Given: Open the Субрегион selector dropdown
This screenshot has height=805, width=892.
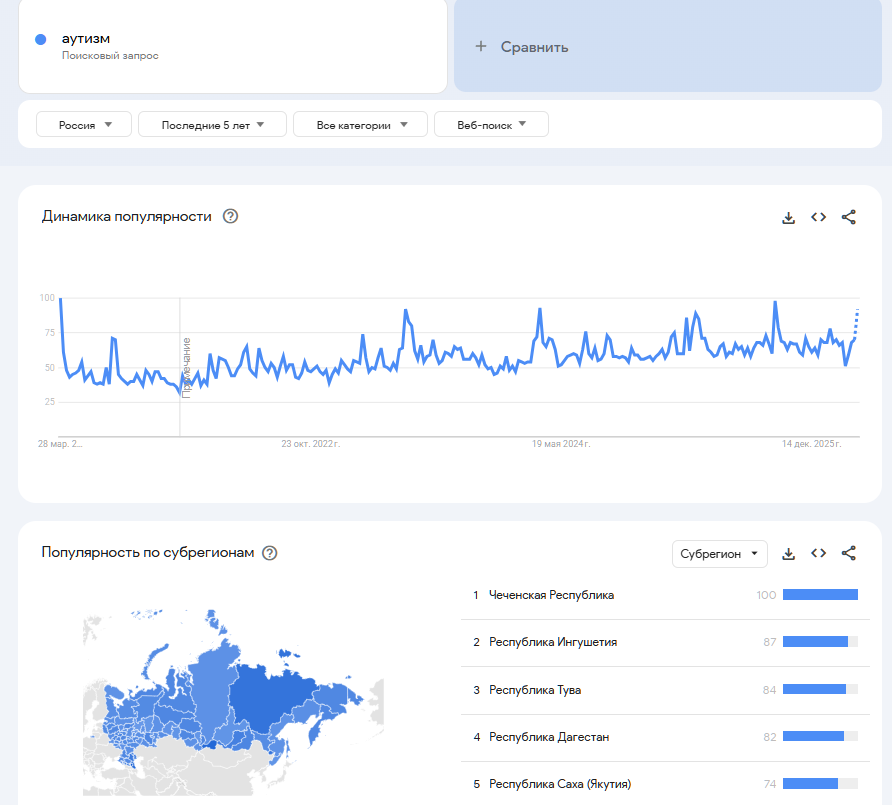Looking at the screenshot, I should [x=719, y=553].
